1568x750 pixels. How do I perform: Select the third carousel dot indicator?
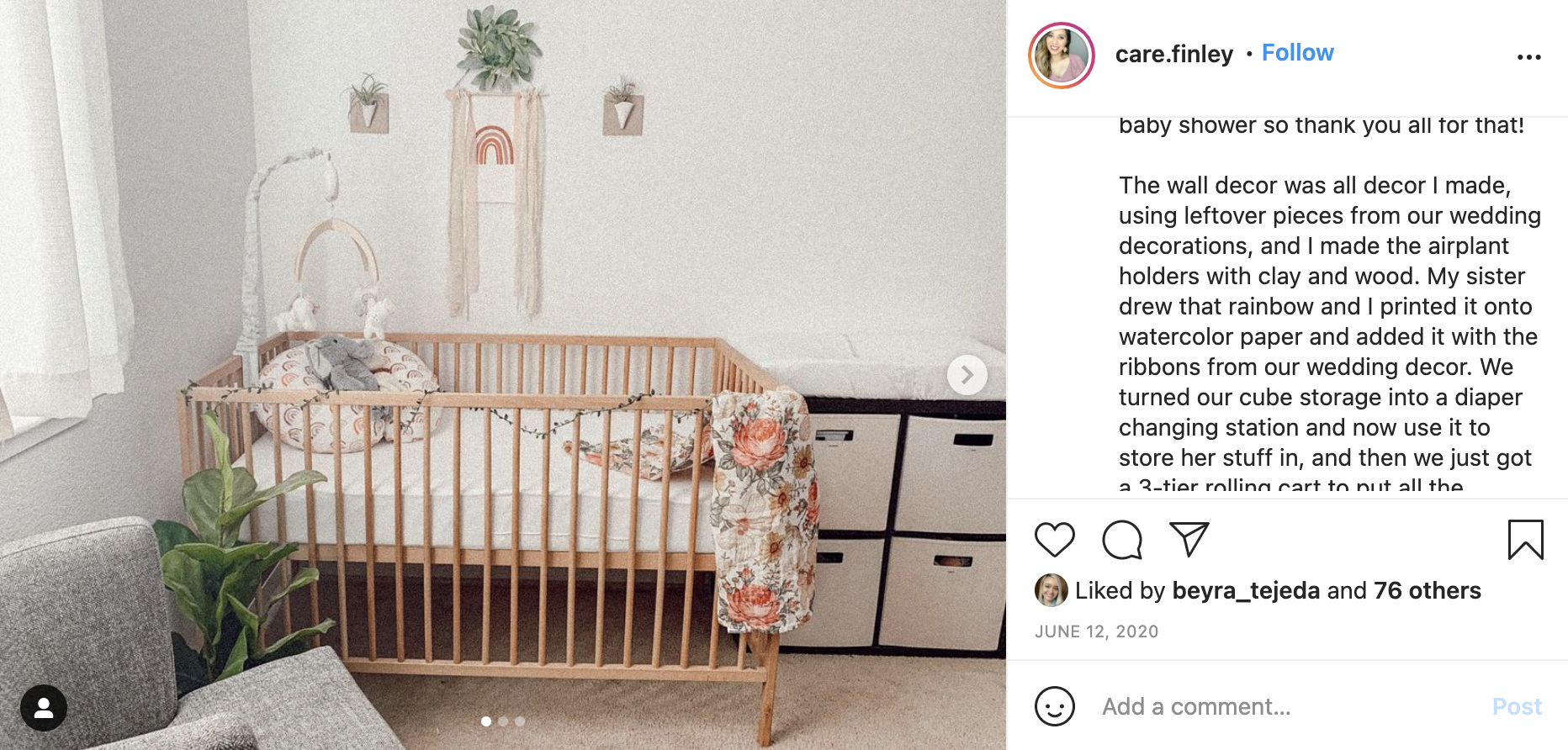pos(520,721)
